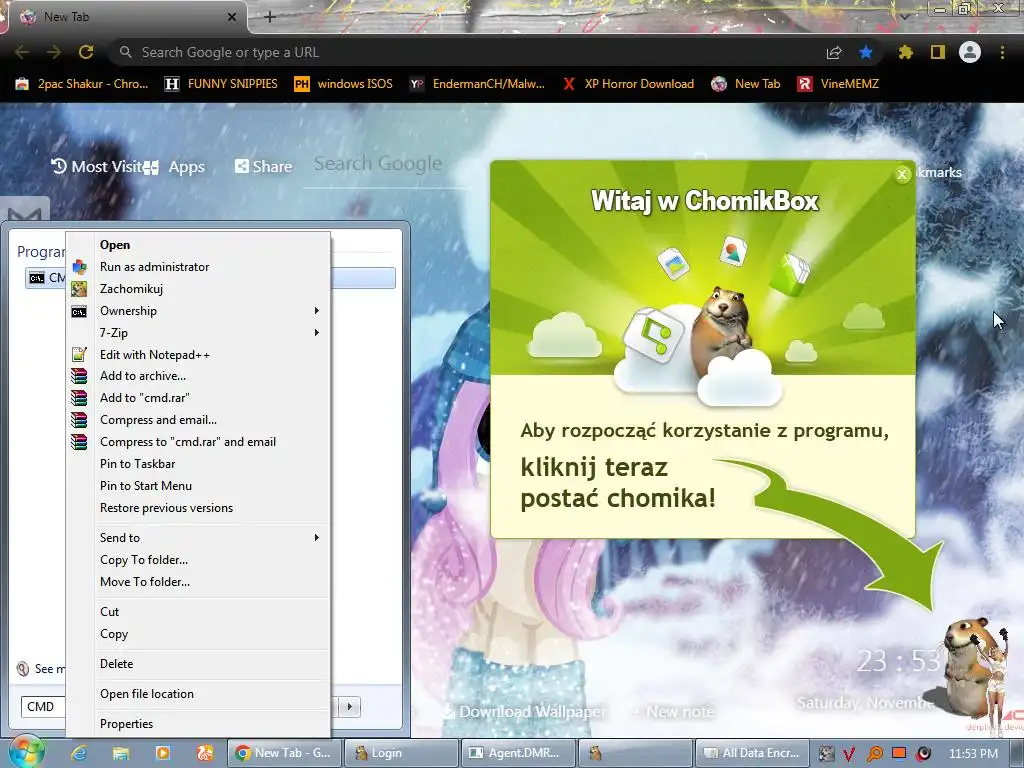Click the Apps button on page

pyautogui.click(x=175, y=167)
